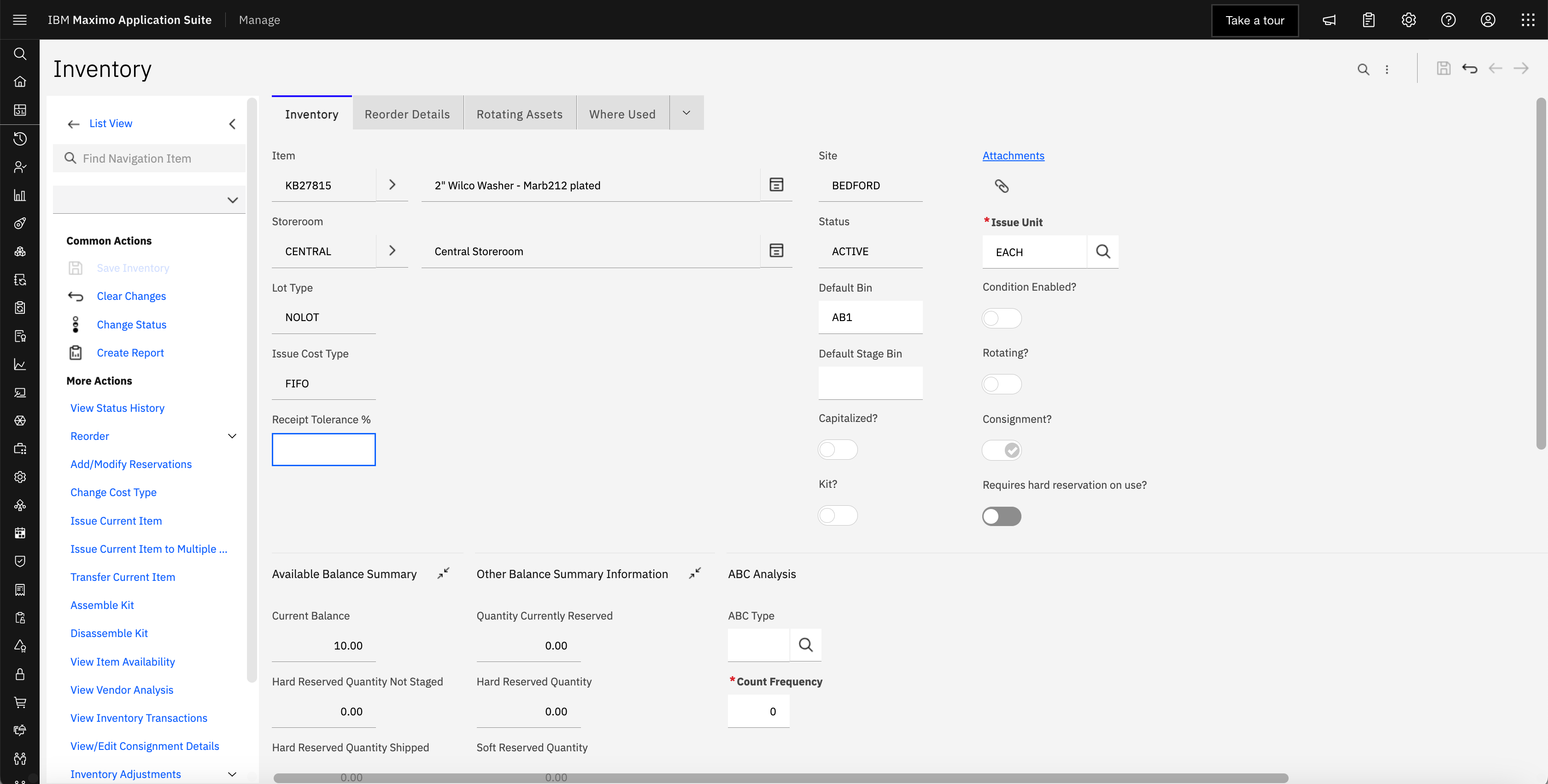Image resolution: width=1548 pixels, height=784 pixels.
Task: Open long description for Item
Action: click(x=776, y=184)
